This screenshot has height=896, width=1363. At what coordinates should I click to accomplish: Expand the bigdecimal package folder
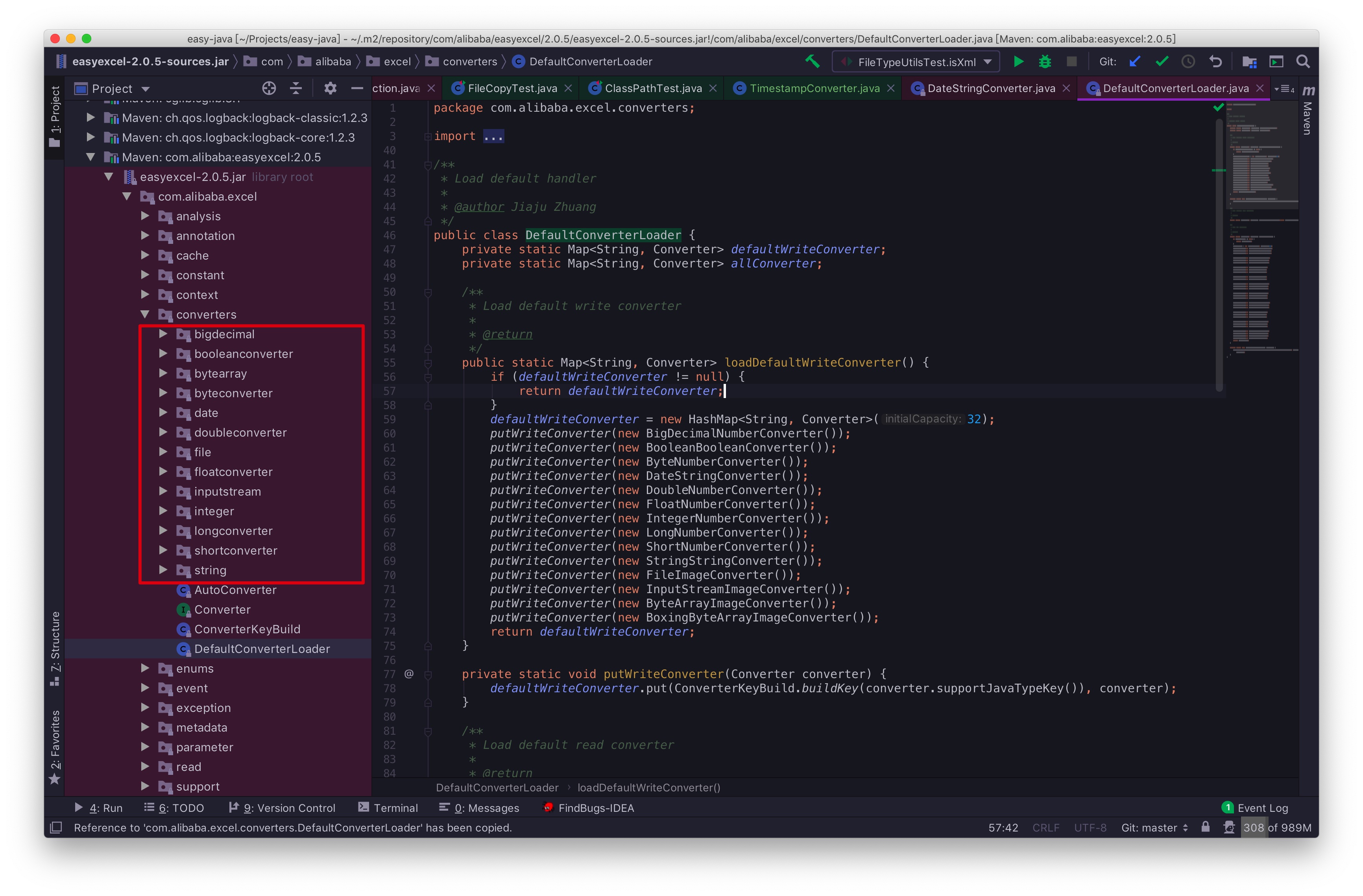pos(163,334)
